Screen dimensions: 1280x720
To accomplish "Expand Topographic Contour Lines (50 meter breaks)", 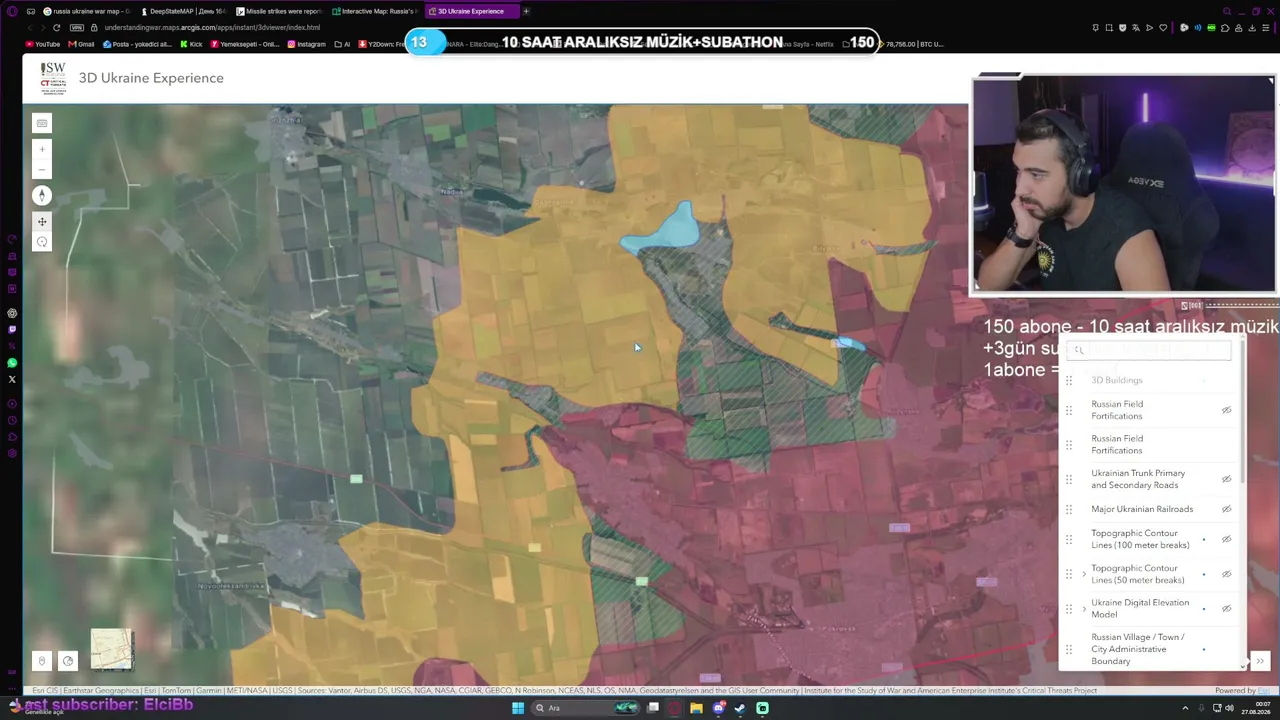I will 1083,574.
